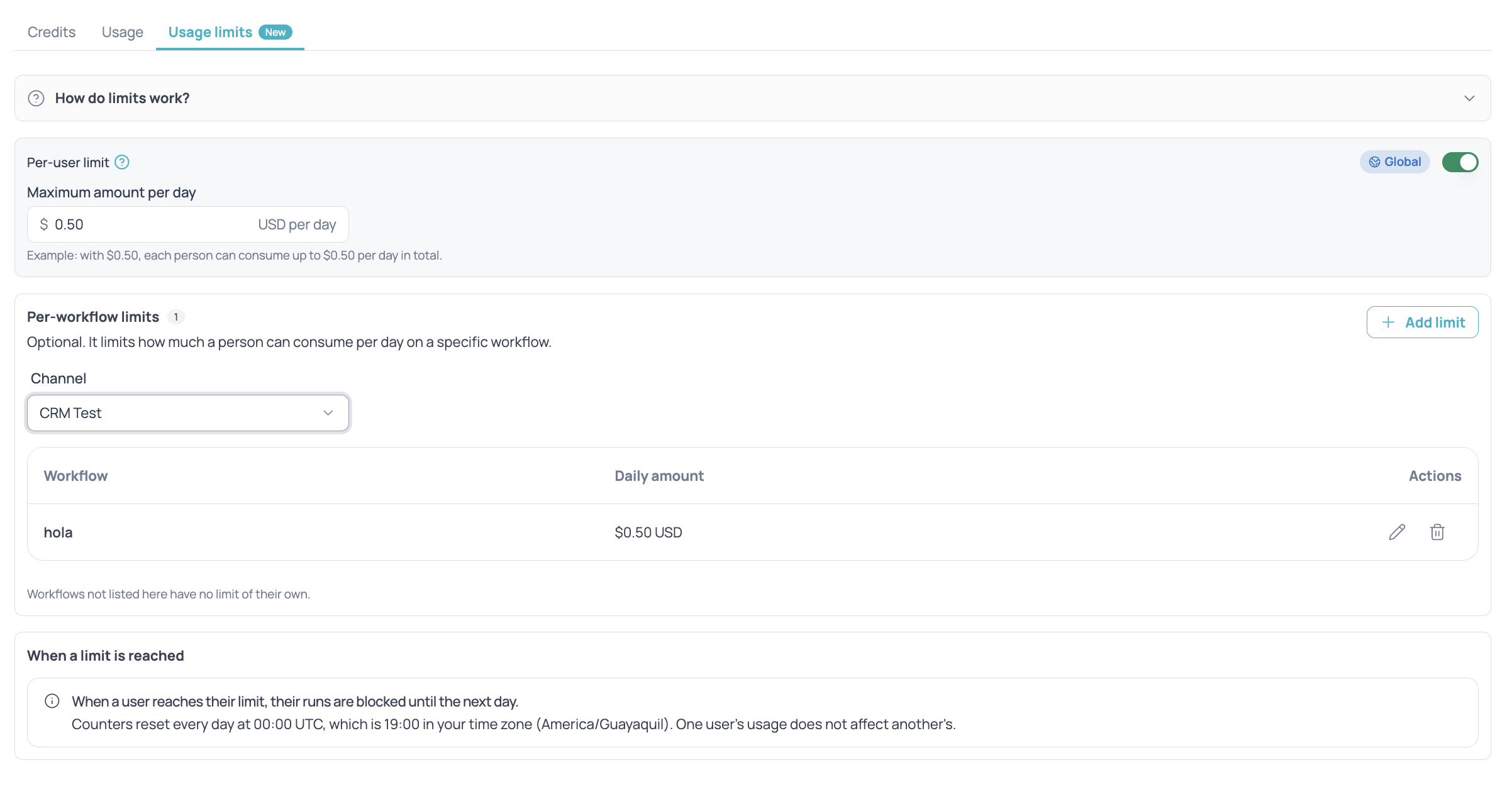Click the info icon in limit reached notice

tap(52, 701)
